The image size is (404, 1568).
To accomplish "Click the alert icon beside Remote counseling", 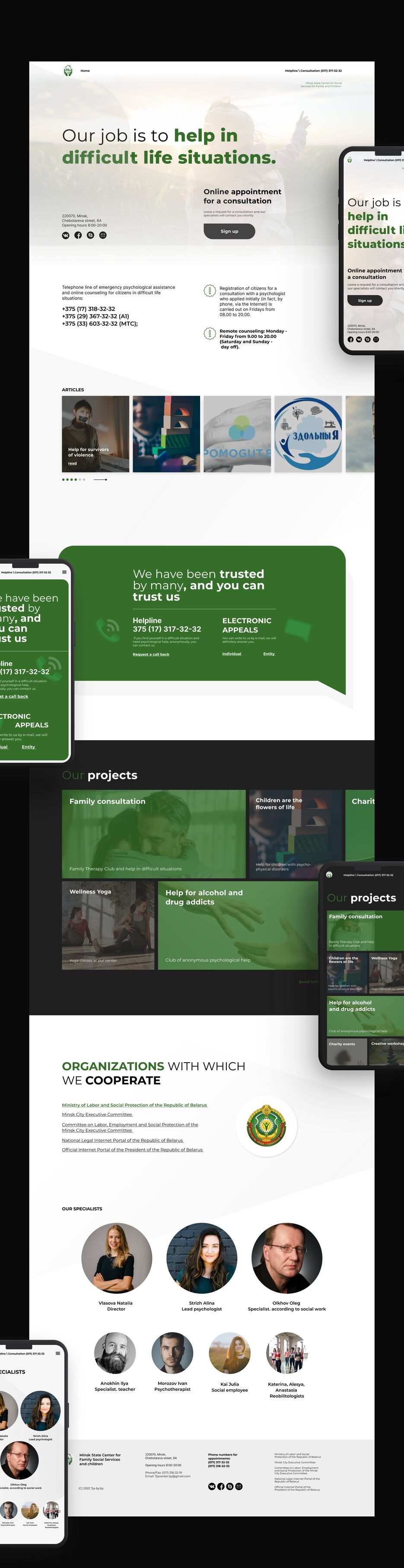I will coord(209,333).
